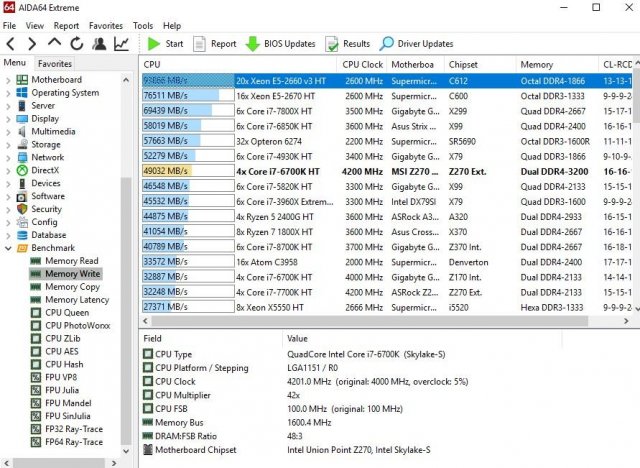Click the navigate Back arrow icon

click(10, 44)
